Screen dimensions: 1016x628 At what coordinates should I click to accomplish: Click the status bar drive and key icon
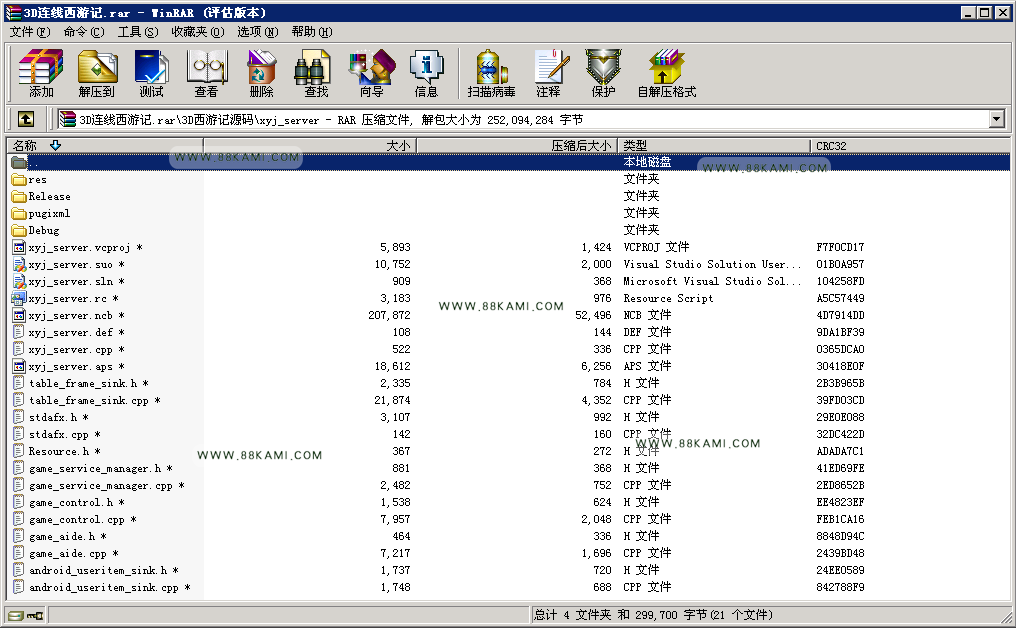26,615
